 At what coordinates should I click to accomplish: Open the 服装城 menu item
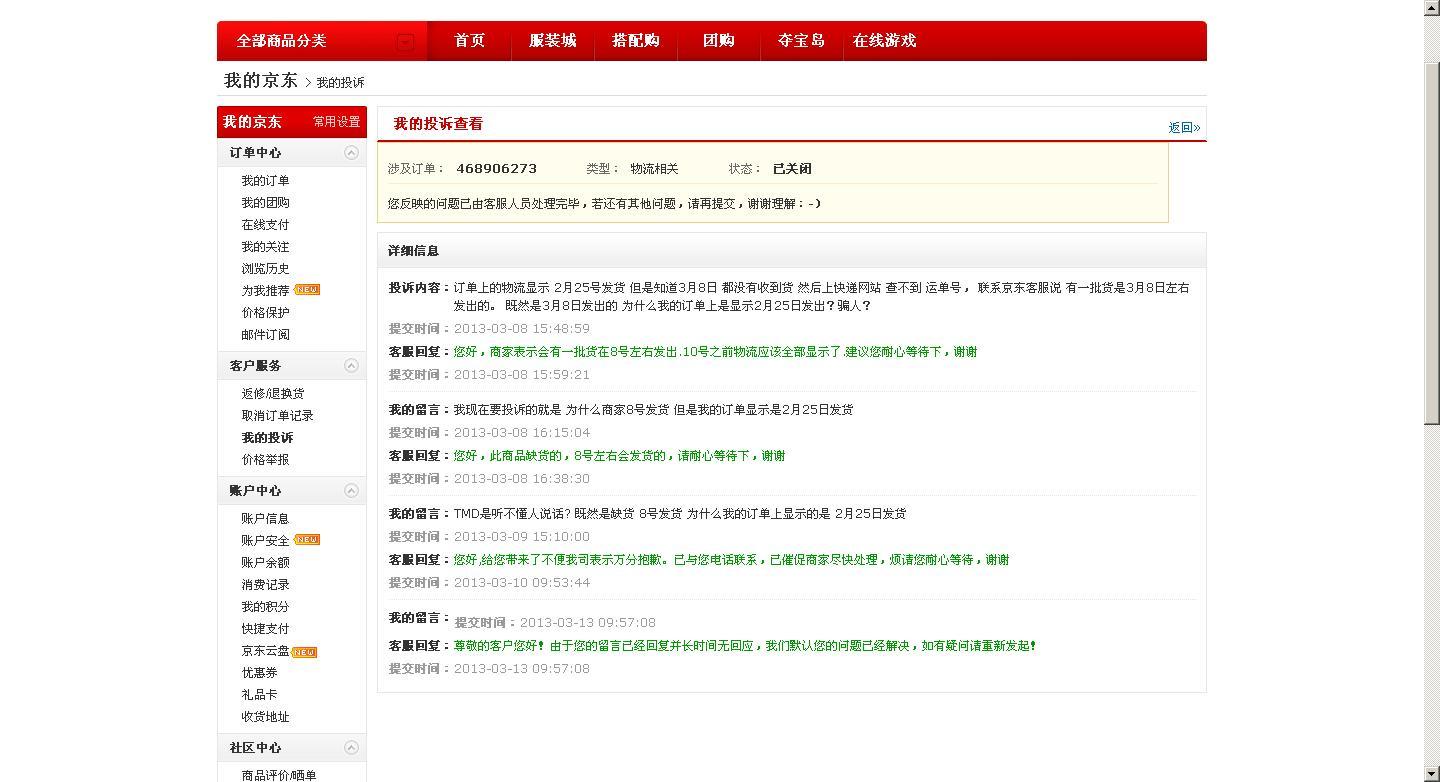click(552, 41)
